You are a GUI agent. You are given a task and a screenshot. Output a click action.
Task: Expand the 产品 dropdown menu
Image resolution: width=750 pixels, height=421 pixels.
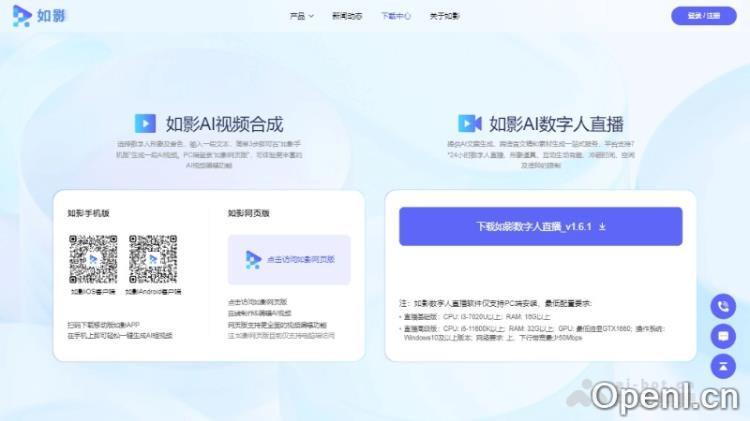pyautogui.click(x=301, y=16)
